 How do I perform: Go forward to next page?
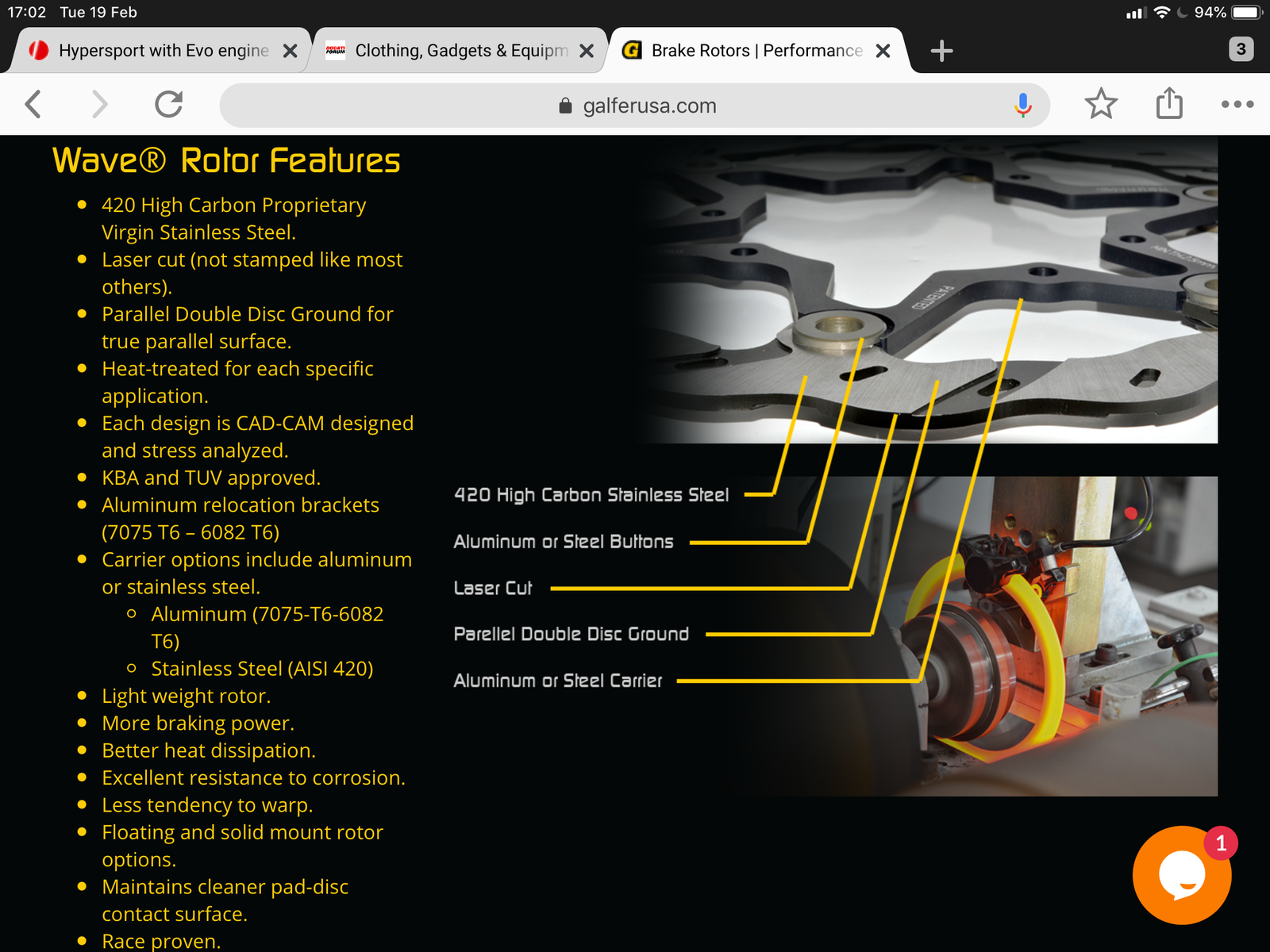tap(99, 104)
